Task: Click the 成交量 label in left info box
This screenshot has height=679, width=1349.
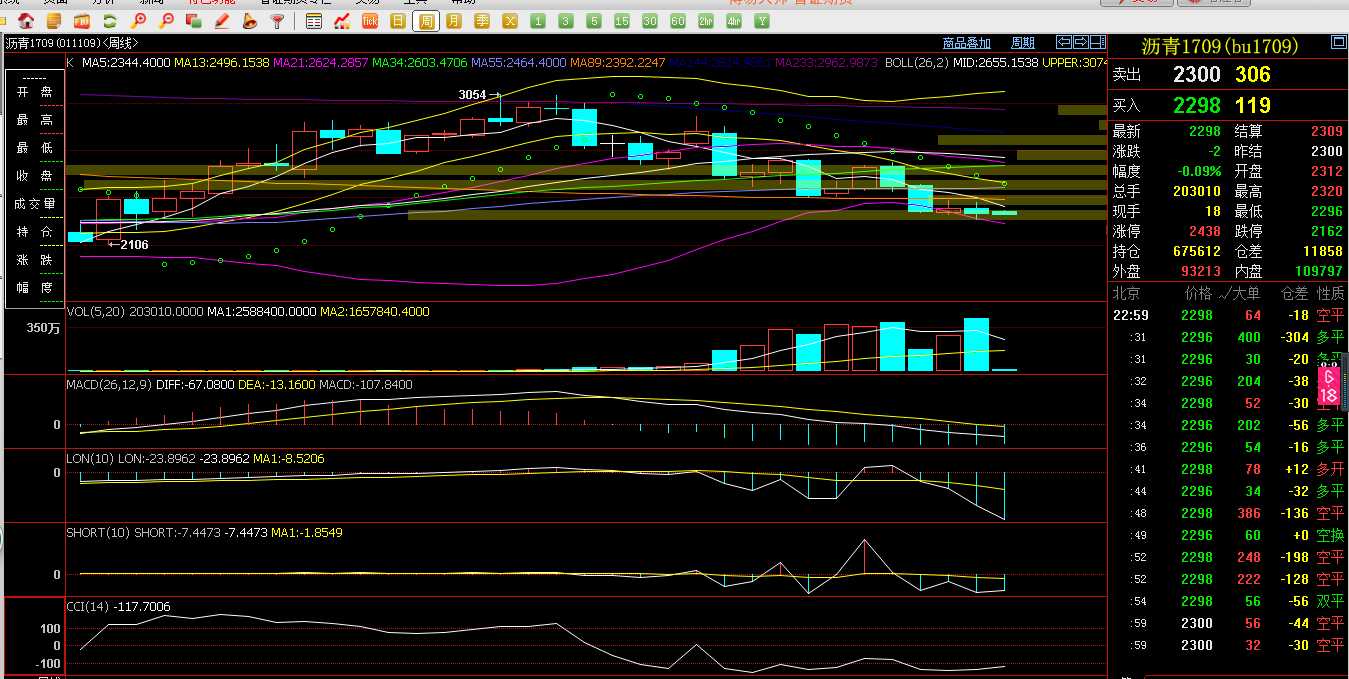Action: tap(35, 204)
